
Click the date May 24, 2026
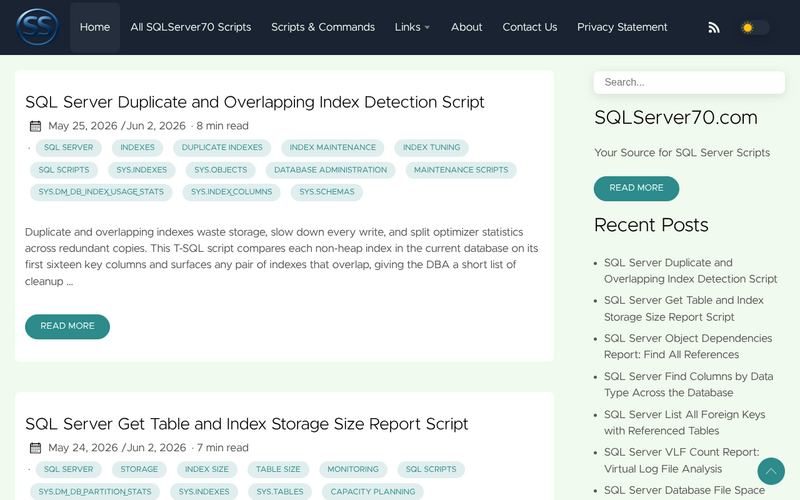[83, 448]
